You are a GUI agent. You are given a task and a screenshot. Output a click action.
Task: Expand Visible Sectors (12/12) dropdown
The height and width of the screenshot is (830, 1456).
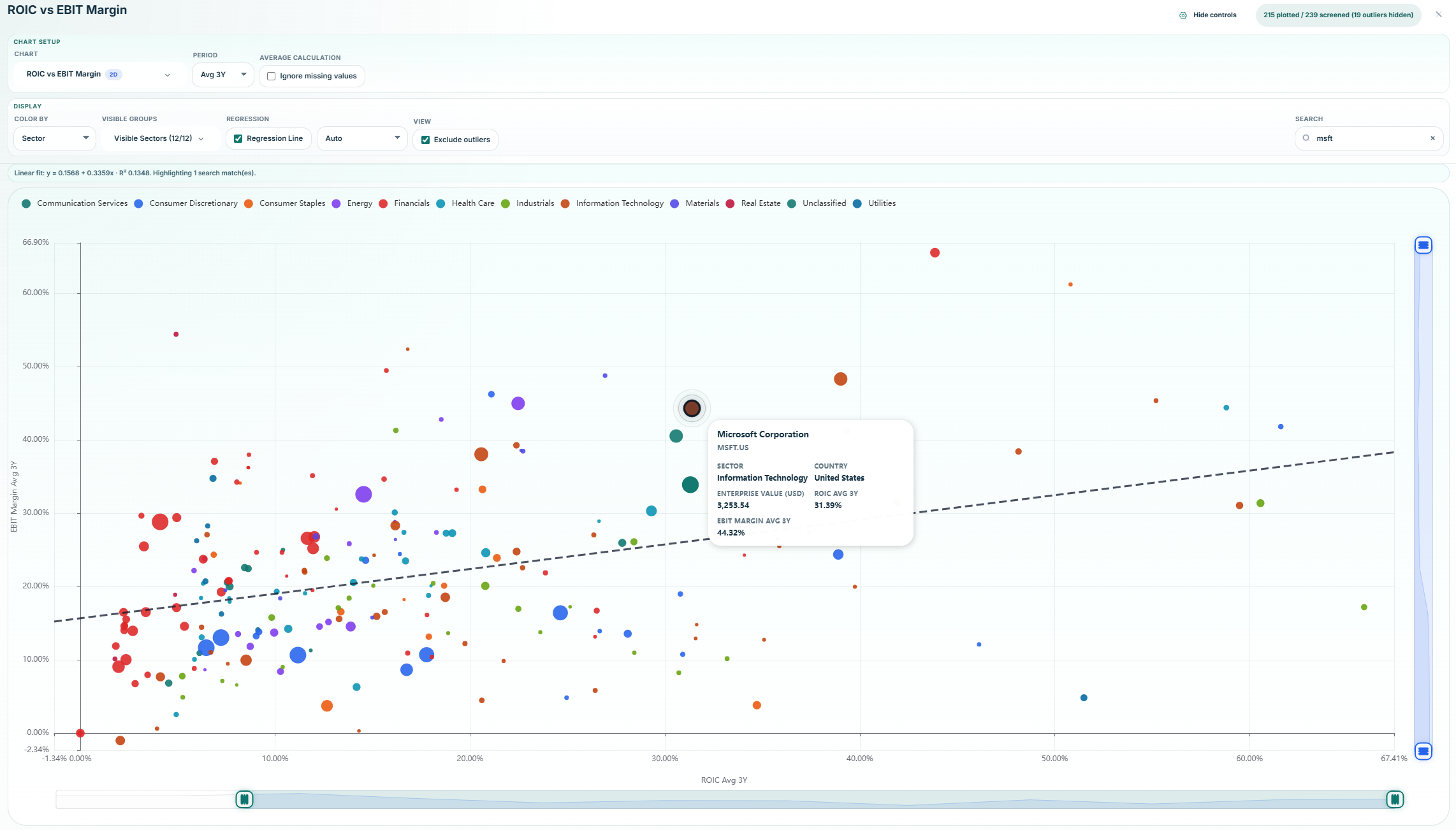click(x=159, y=138)
